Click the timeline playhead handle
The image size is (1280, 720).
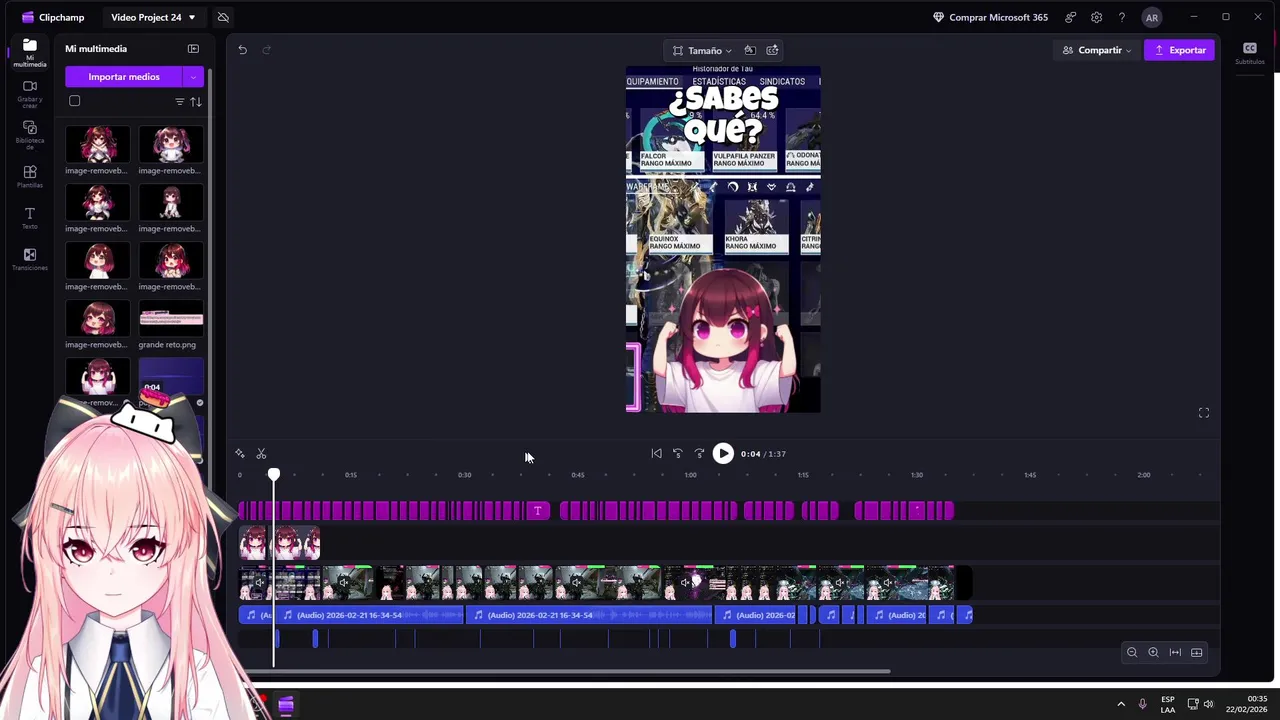[274, 475]
